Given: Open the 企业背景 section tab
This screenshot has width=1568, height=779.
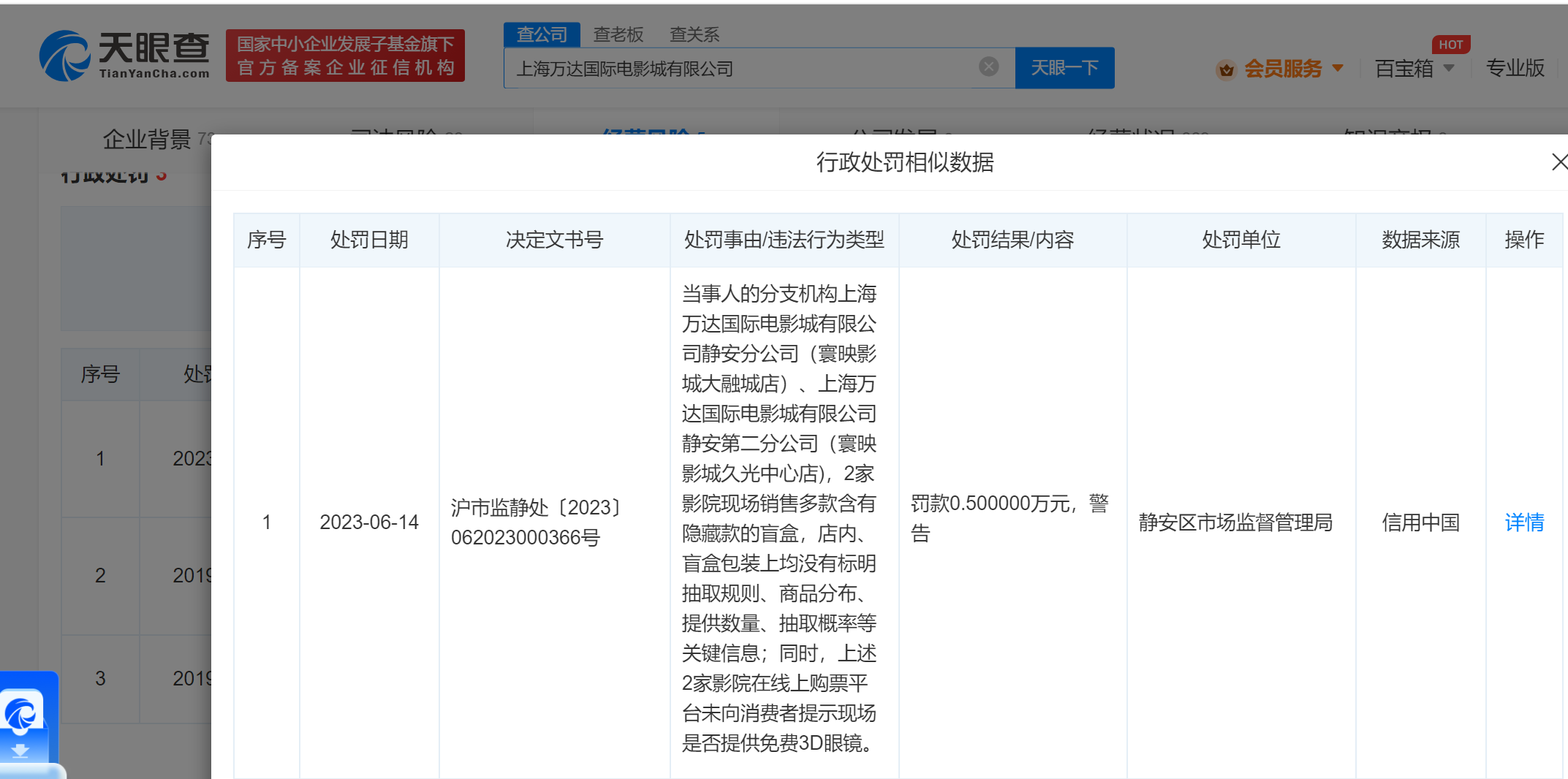Looking at the screenshot, I should coord(147,138).
